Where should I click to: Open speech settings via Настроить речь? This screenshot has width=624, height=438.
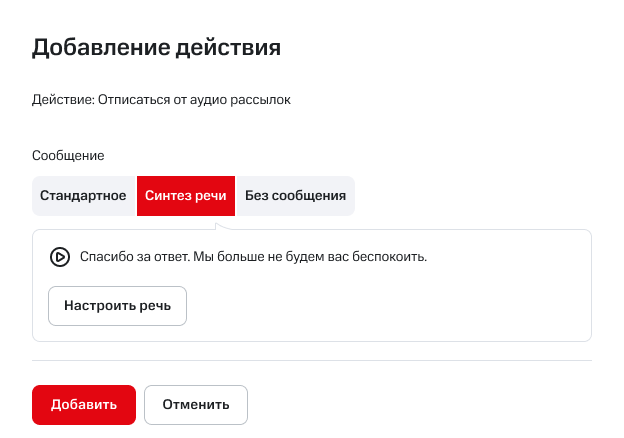pyautogui.click(x=117, y=306)
